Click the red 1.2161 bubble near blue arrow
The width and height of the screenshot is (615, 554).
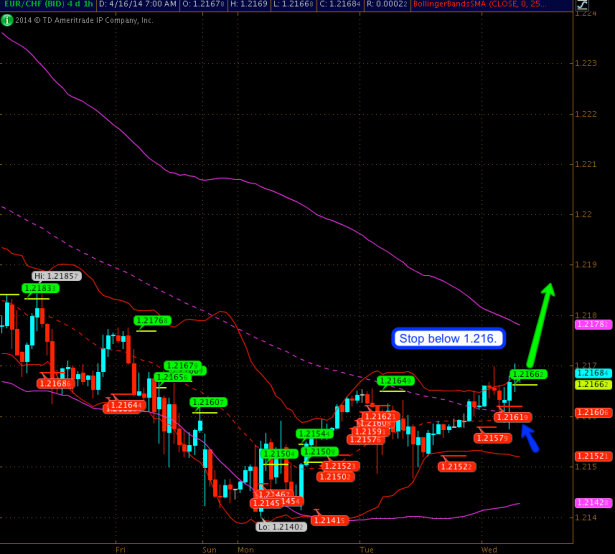513,416
